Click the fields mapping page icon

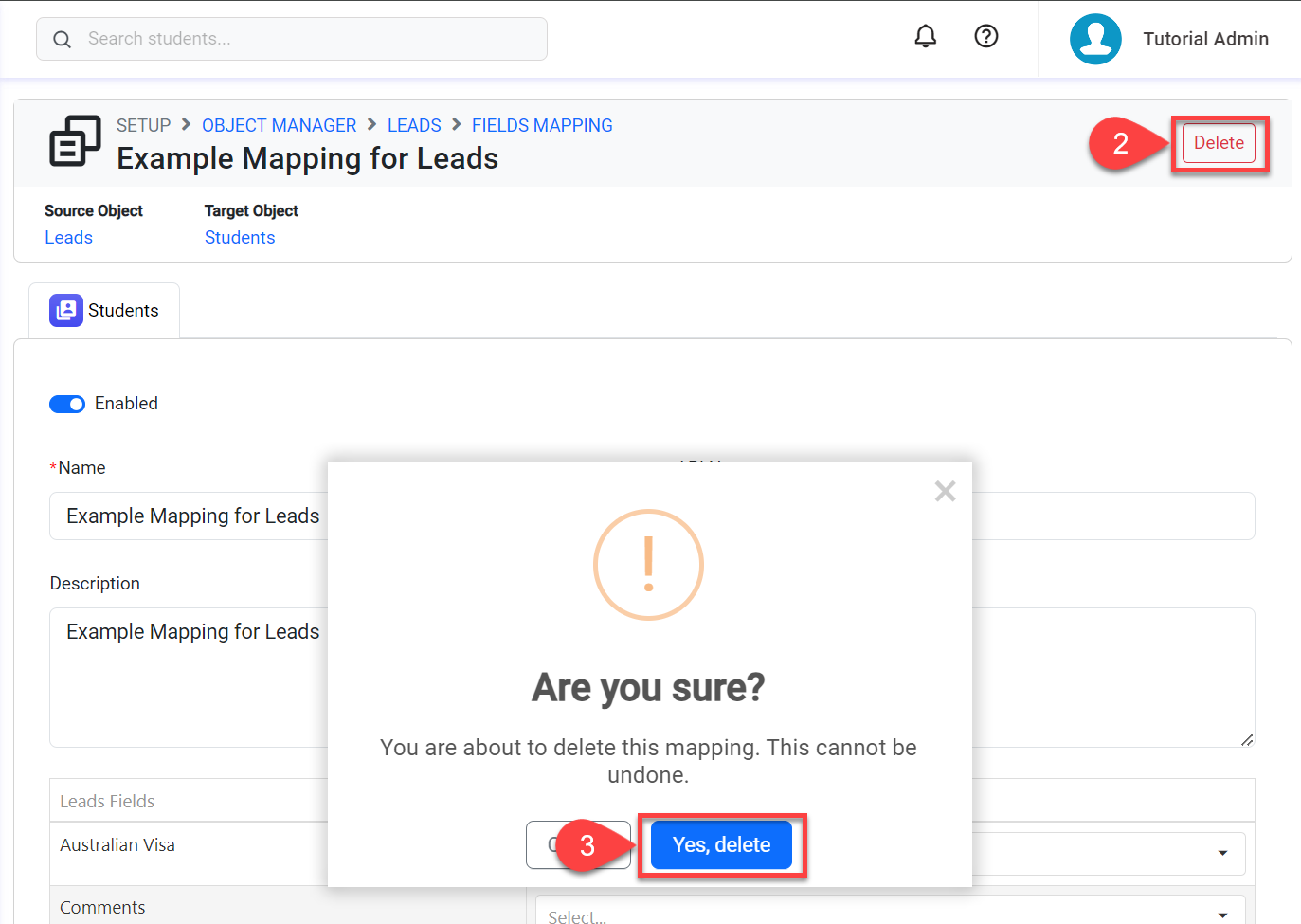click(75, 141)
